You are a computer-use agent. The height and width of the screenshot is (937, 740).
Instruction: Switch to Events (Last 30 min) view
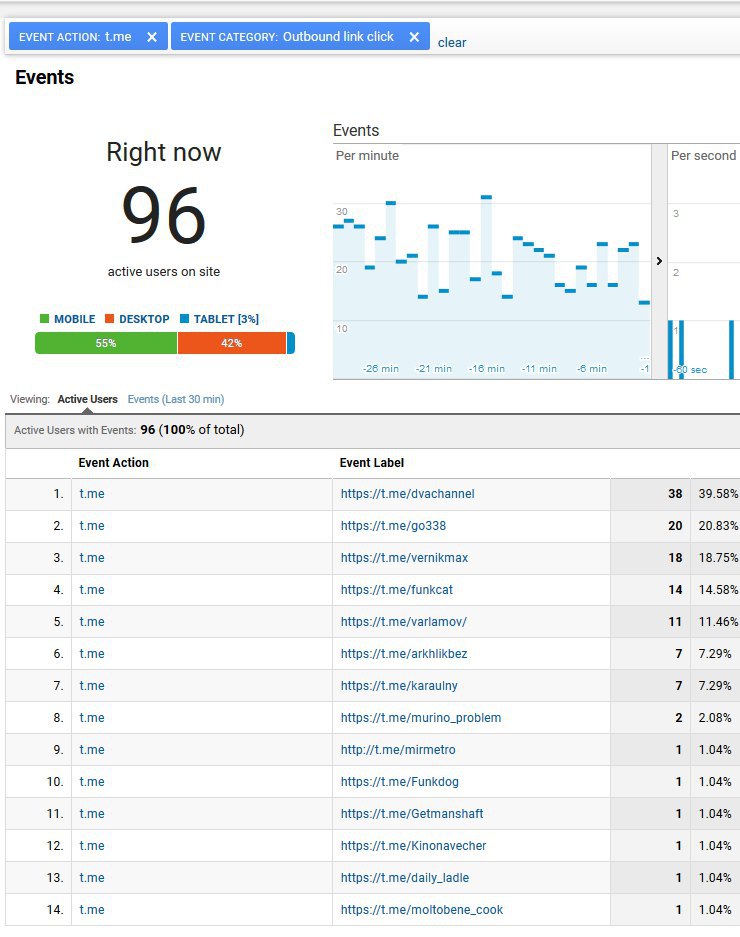[x=176, y=399]
